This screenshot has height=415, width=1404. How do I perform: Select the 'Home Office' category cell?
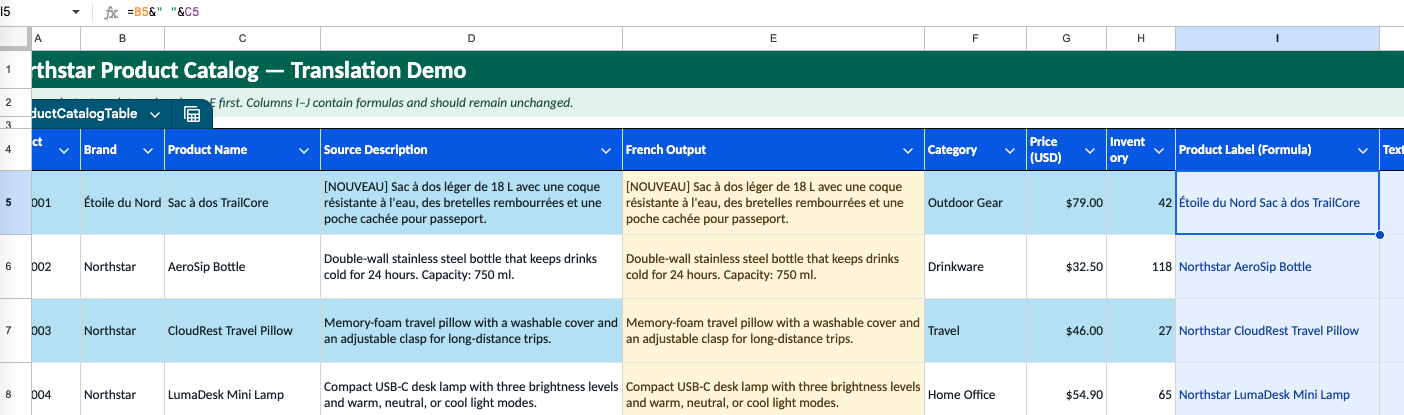[x=975, y=389]
